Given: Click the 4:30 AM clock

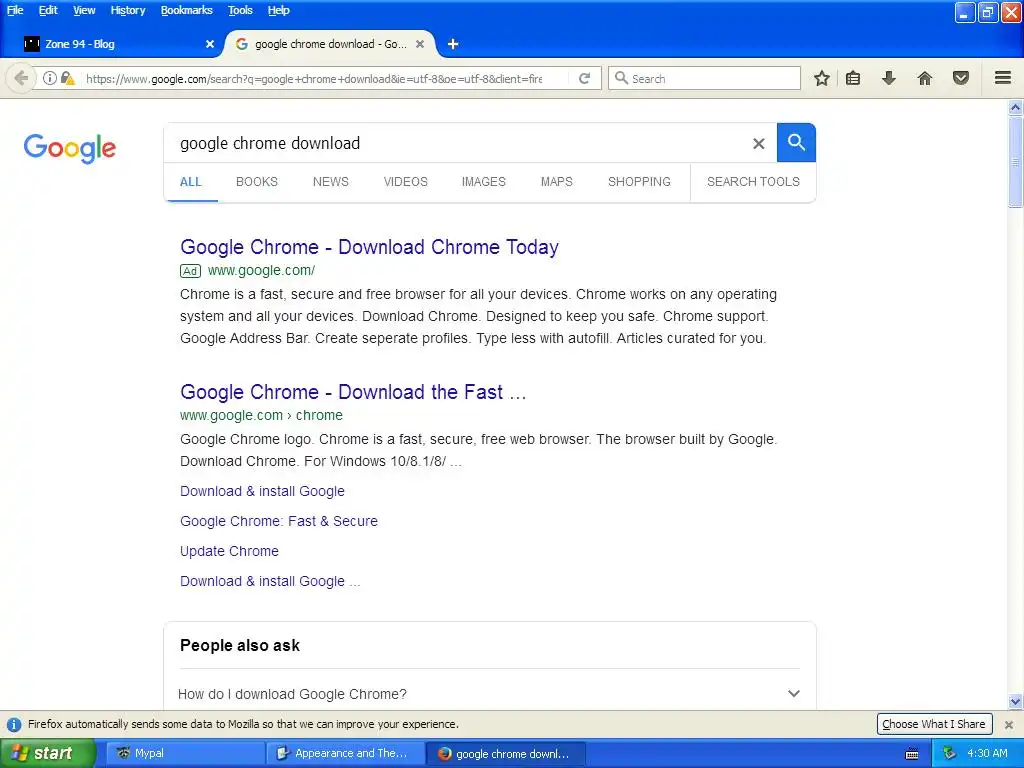Looking at the screenshot, I should [x=987, y=753].
